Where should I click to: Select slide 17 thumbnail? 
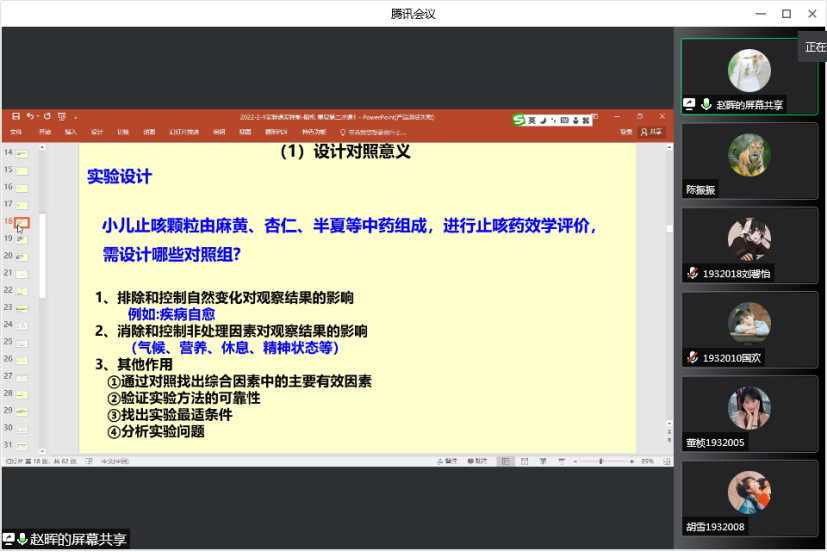pyautogui.click(x=22, y=205)
